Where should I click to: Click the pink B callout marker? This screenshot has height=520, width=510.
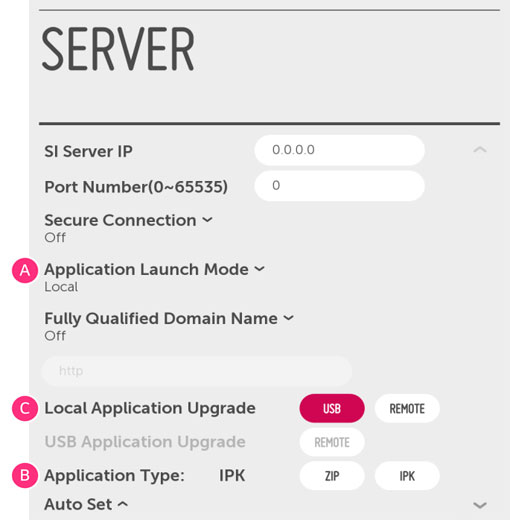(25, 475)
